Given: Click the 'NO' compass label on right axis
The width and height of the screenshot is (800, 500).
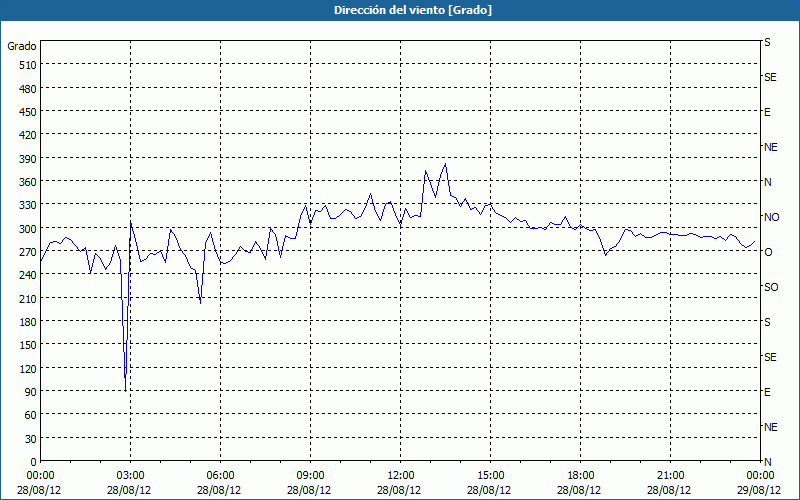Looking at the screenshot, I should click(x=771, y=217).
